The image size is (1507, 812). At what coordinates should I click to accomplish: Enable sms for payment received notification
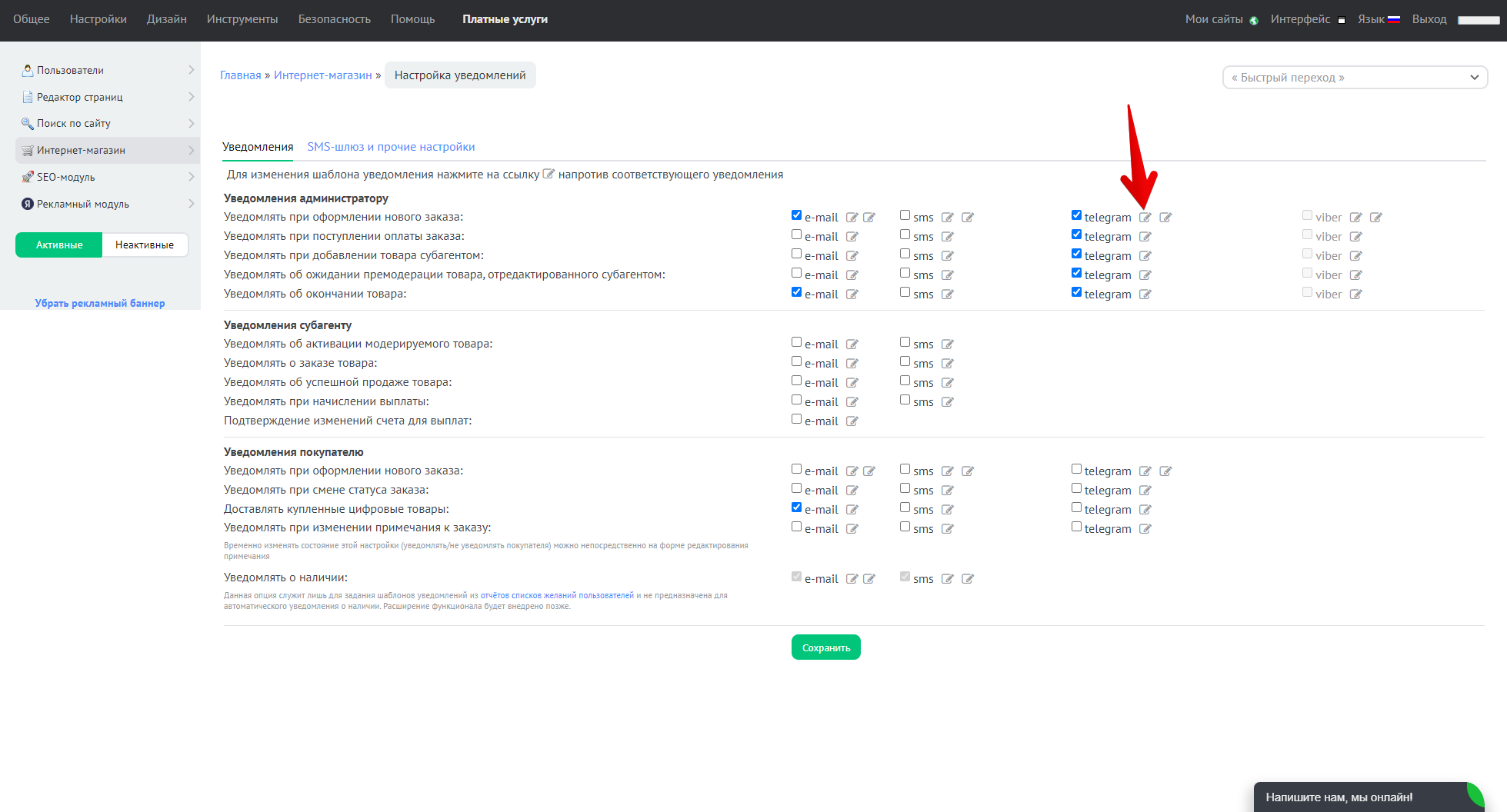905,235
